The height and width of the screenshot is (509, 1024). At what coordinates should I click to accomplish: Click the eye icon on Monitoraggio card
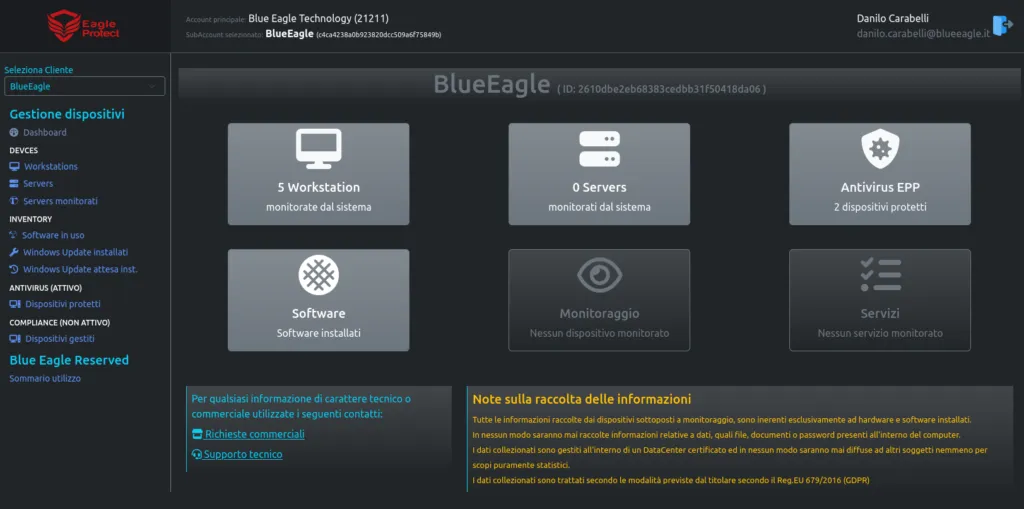tap(600, 275)
